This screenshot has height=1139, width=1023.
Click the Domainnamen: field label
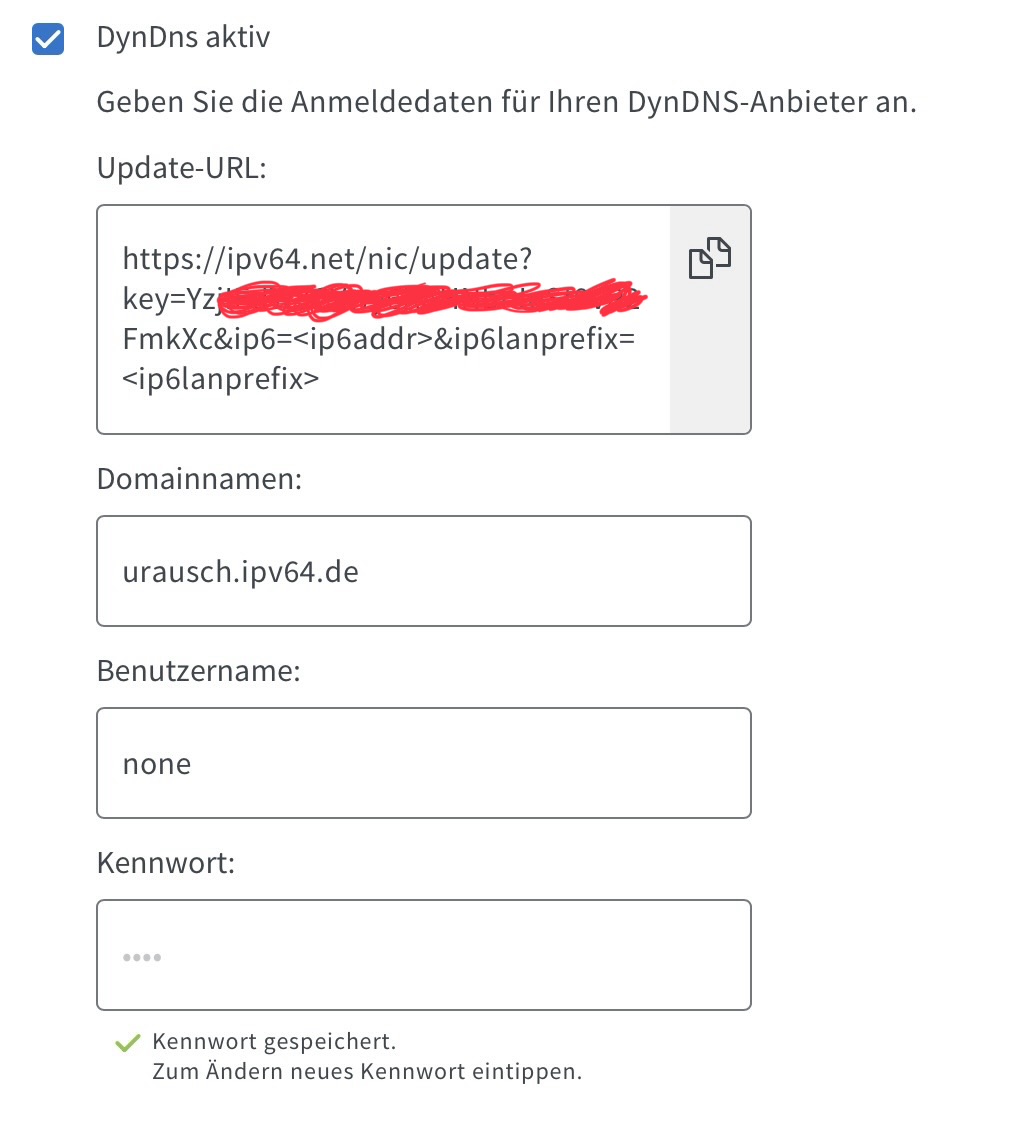(199, 479)
